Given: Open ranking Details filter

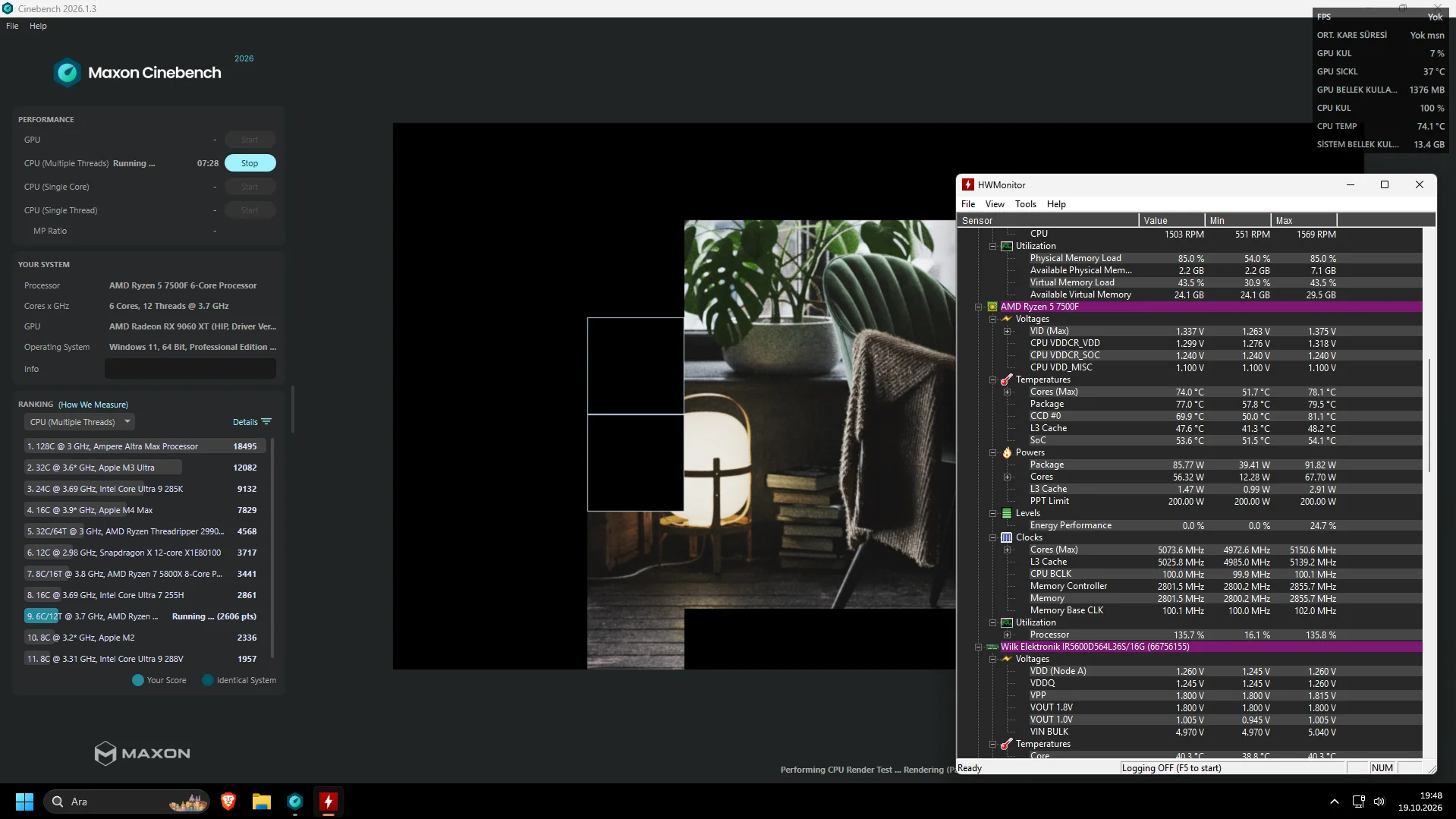Looking at the screenshot, I should point(252,422).
